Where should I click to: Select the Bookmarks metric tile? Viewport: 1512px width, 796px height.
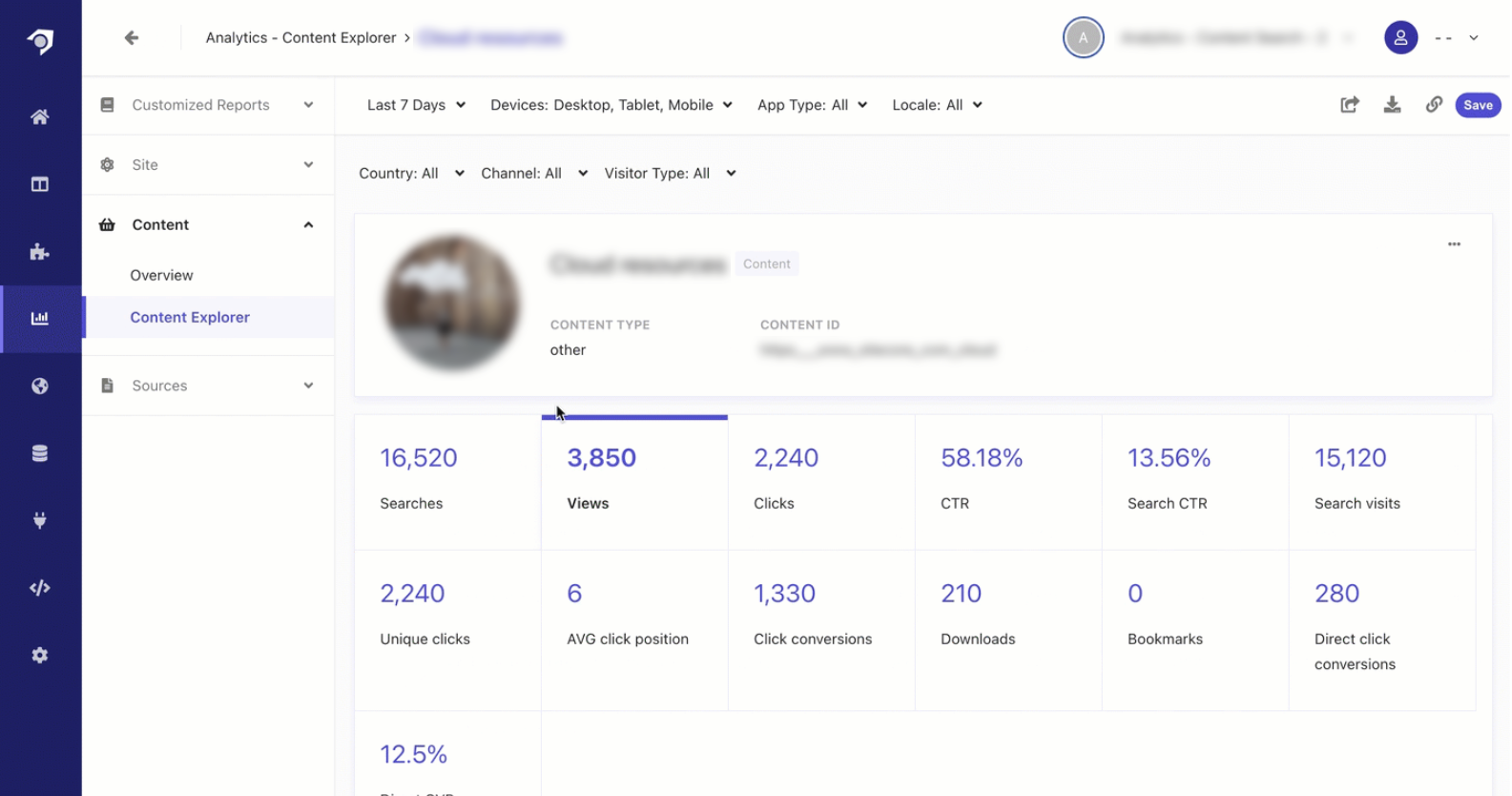tap(1195, 630)
